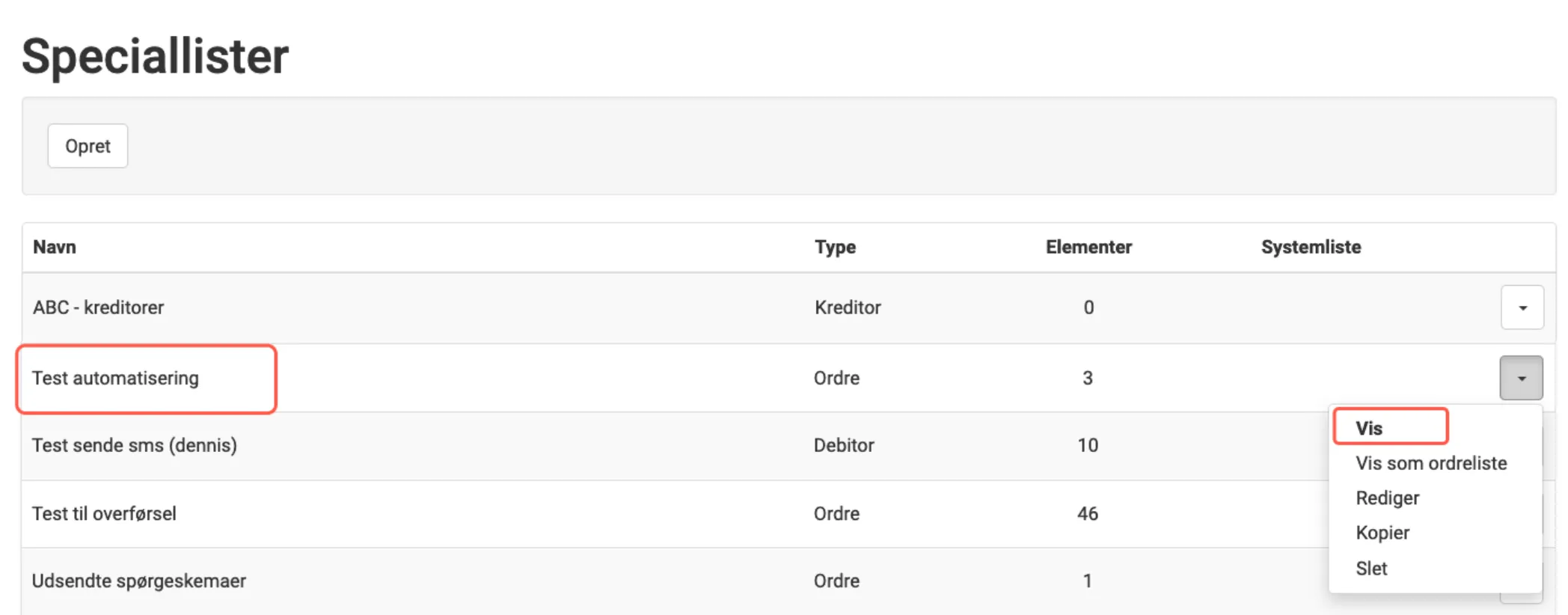Select the ABC - kreditorer list name
This screenshot has height=615, width=1568.
coord(98,307)
